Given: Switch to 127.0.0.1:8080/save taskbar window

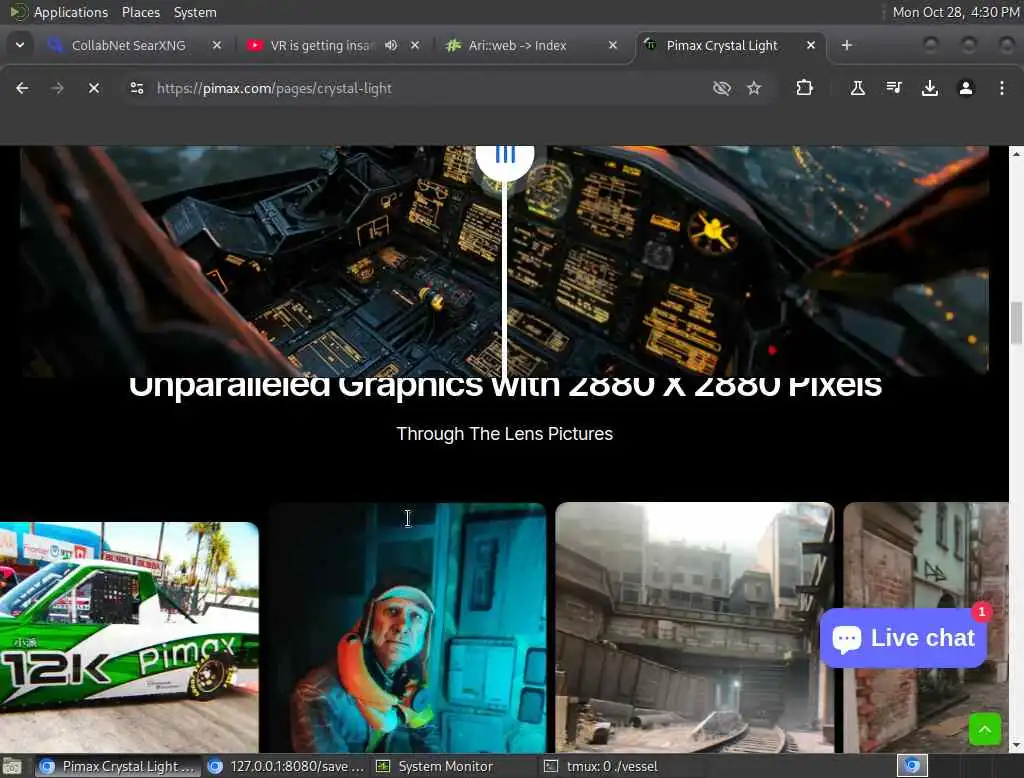Looking at the screenshot, I should point(287,766).
